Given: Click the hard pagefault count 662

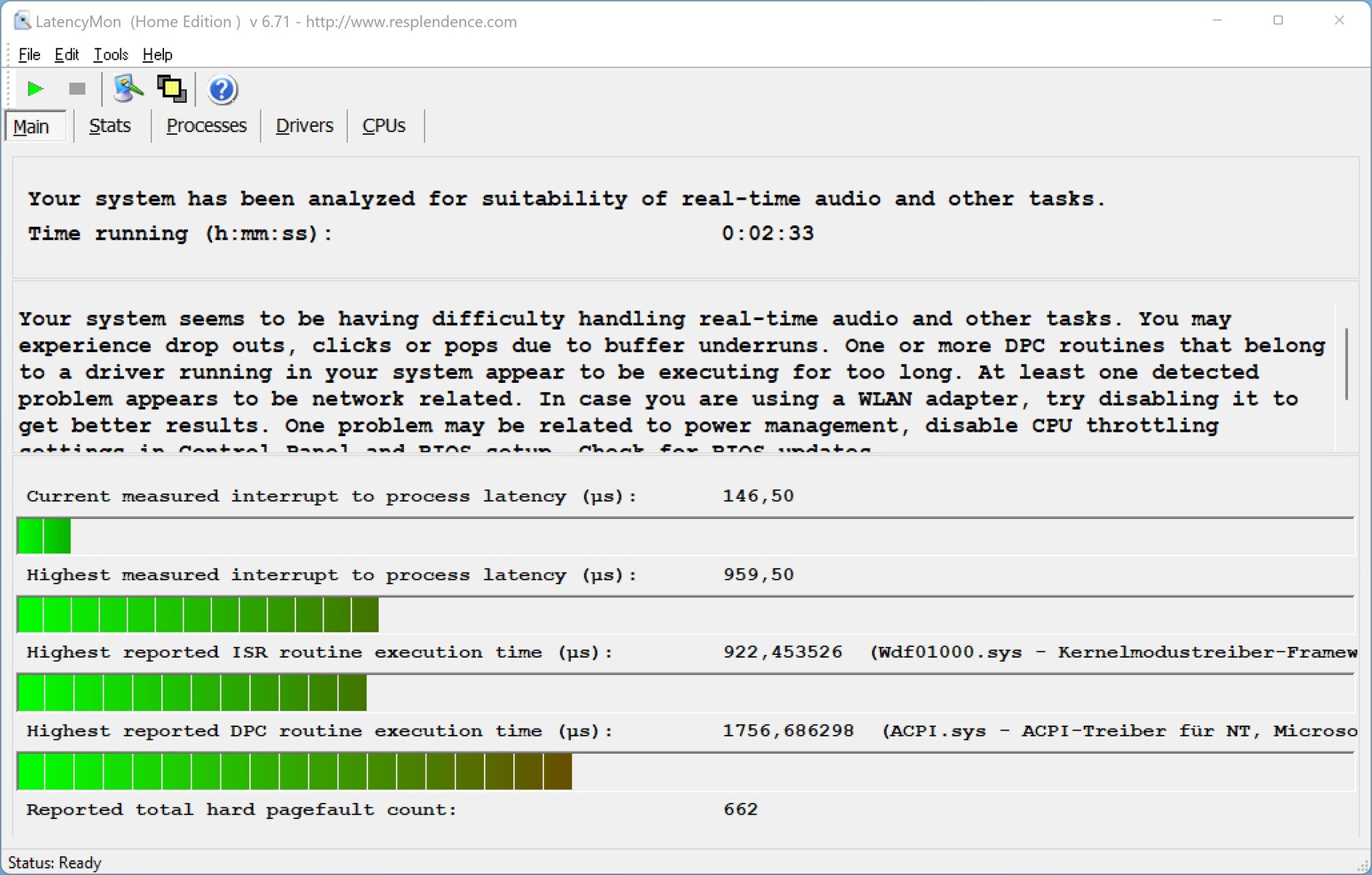Looking at the screenshot, I should click(x=741, y=809).
